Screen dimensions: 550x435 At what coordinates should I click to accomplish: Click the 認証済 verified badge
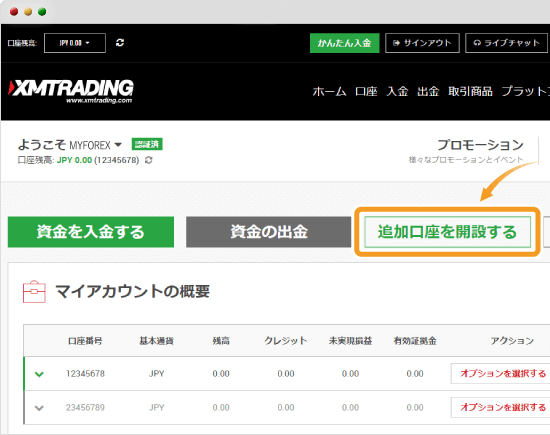coord(147,144)
